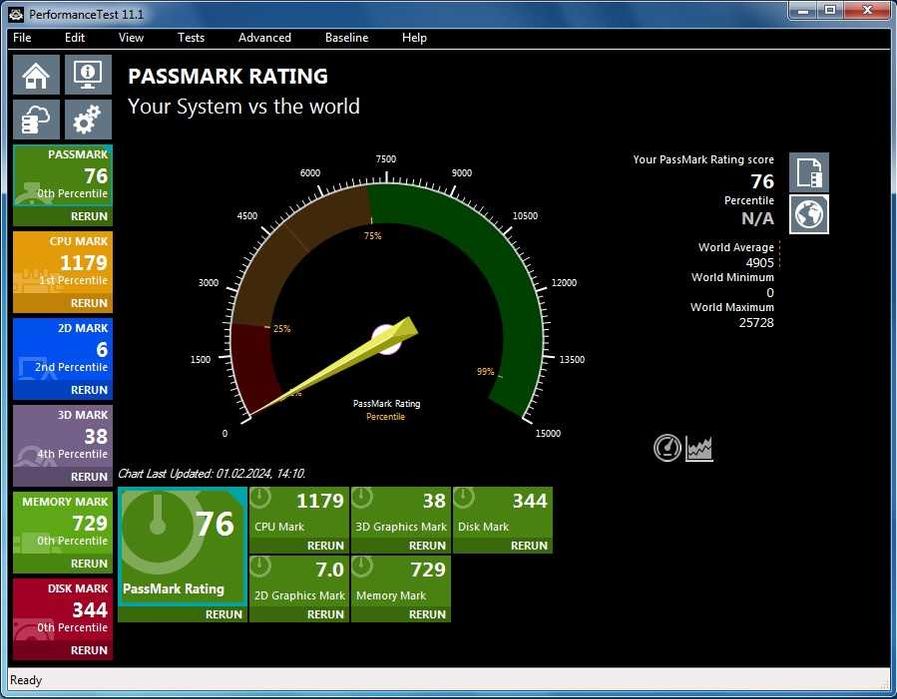897x699 pixels.
Task: Rerun under the large PassMark Rating tile
Action: click(x=224, y=614)
